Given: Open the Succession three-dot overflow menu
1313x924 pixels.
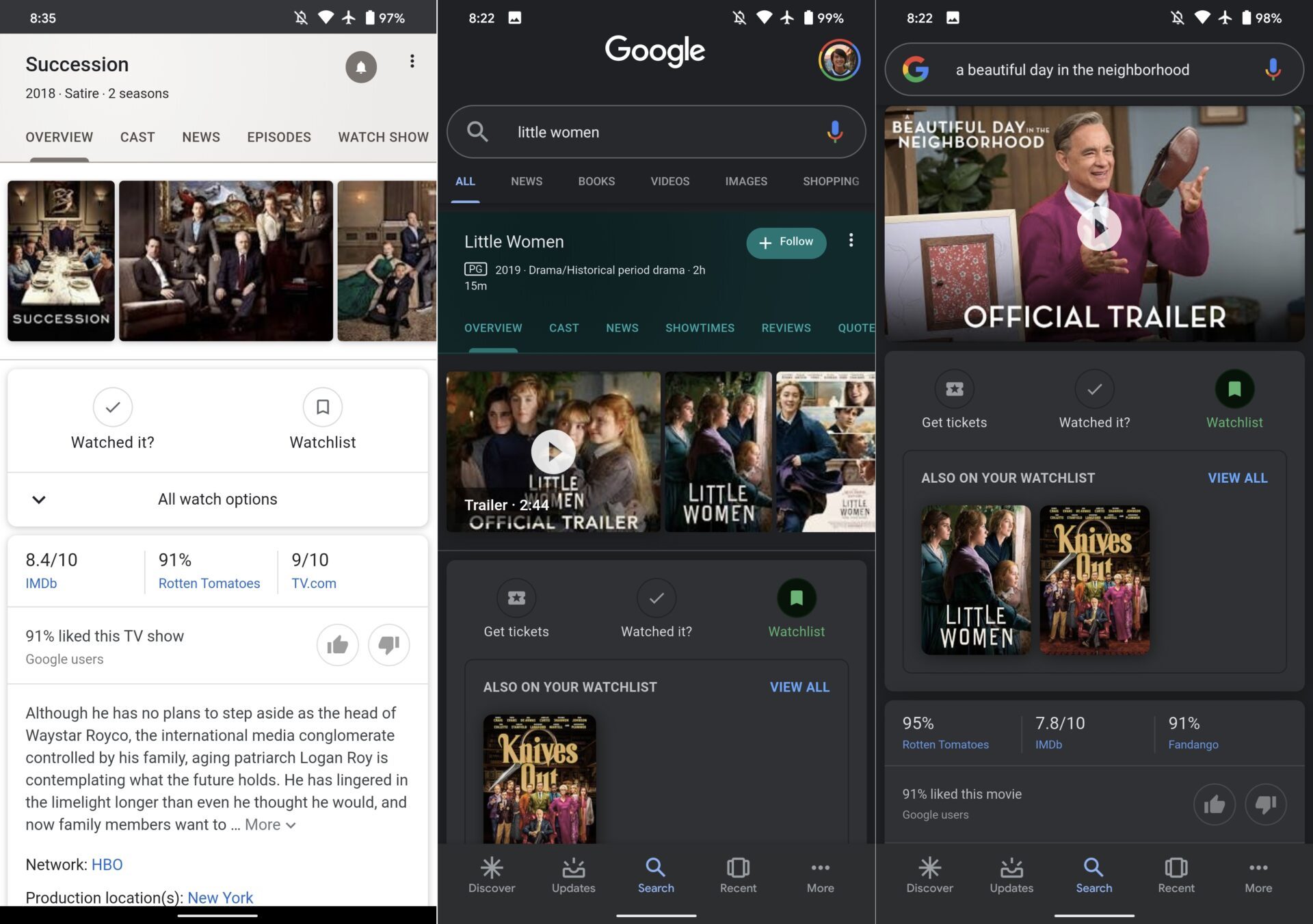Looking at the screenshot, I should 412,62.
